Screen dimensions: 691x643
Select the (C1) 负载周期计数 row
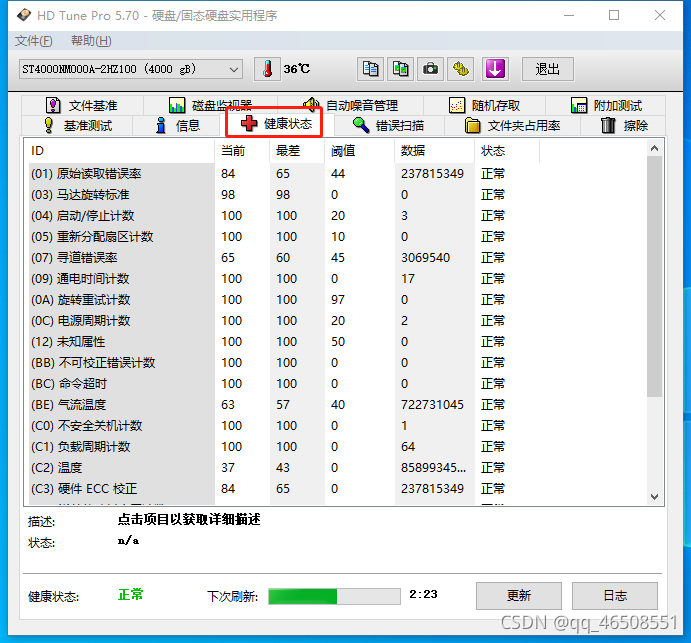pyautogui.click(x=284, y=446)
